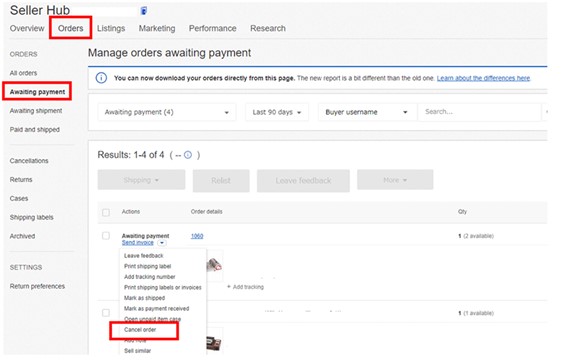Image resolution: width=567 pixels, height=364 pixels.
Task: Check the box for order 1060
Action: pyautogui.click(x=106, y=236)
